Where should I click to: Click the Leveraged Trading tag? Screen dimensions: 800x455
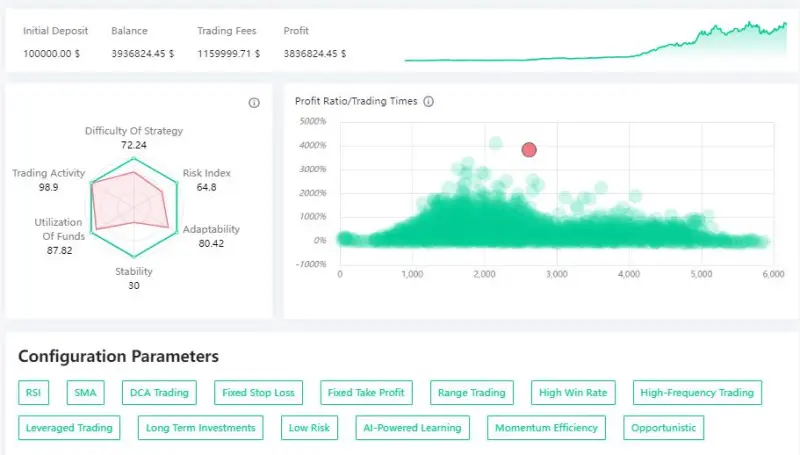[x=69, y=428]
